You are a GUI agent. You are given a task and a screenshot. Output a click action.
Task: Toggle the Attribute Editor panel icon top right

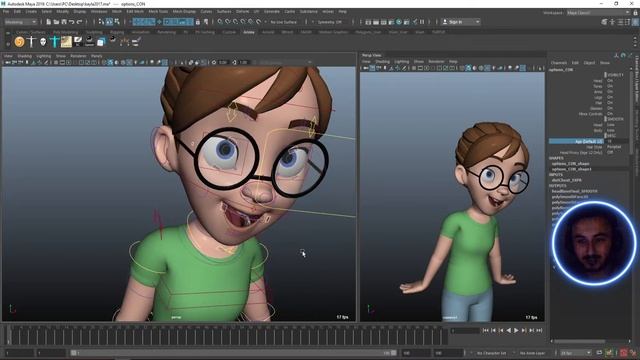[x=620, y=22]
